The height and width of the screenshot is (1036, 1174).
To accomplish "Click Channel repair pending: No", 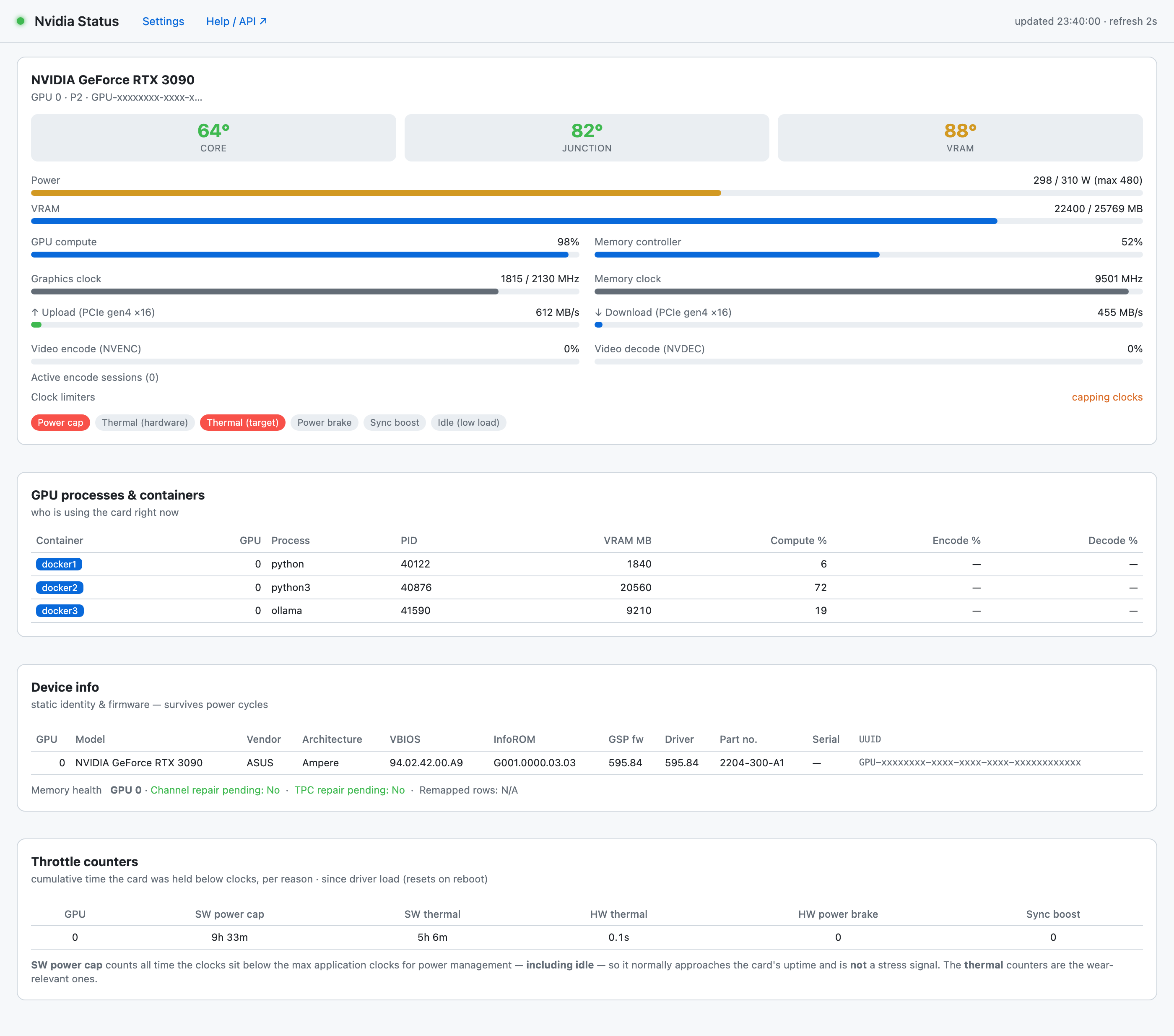I will pyautogui.click(x=215, y=790).
